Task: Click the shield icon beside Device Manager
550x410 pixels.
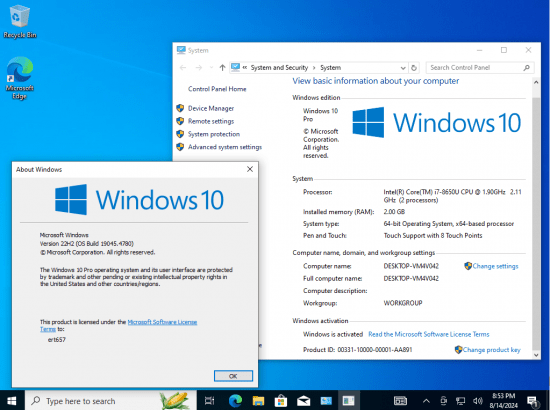Action: click(180, 108)
